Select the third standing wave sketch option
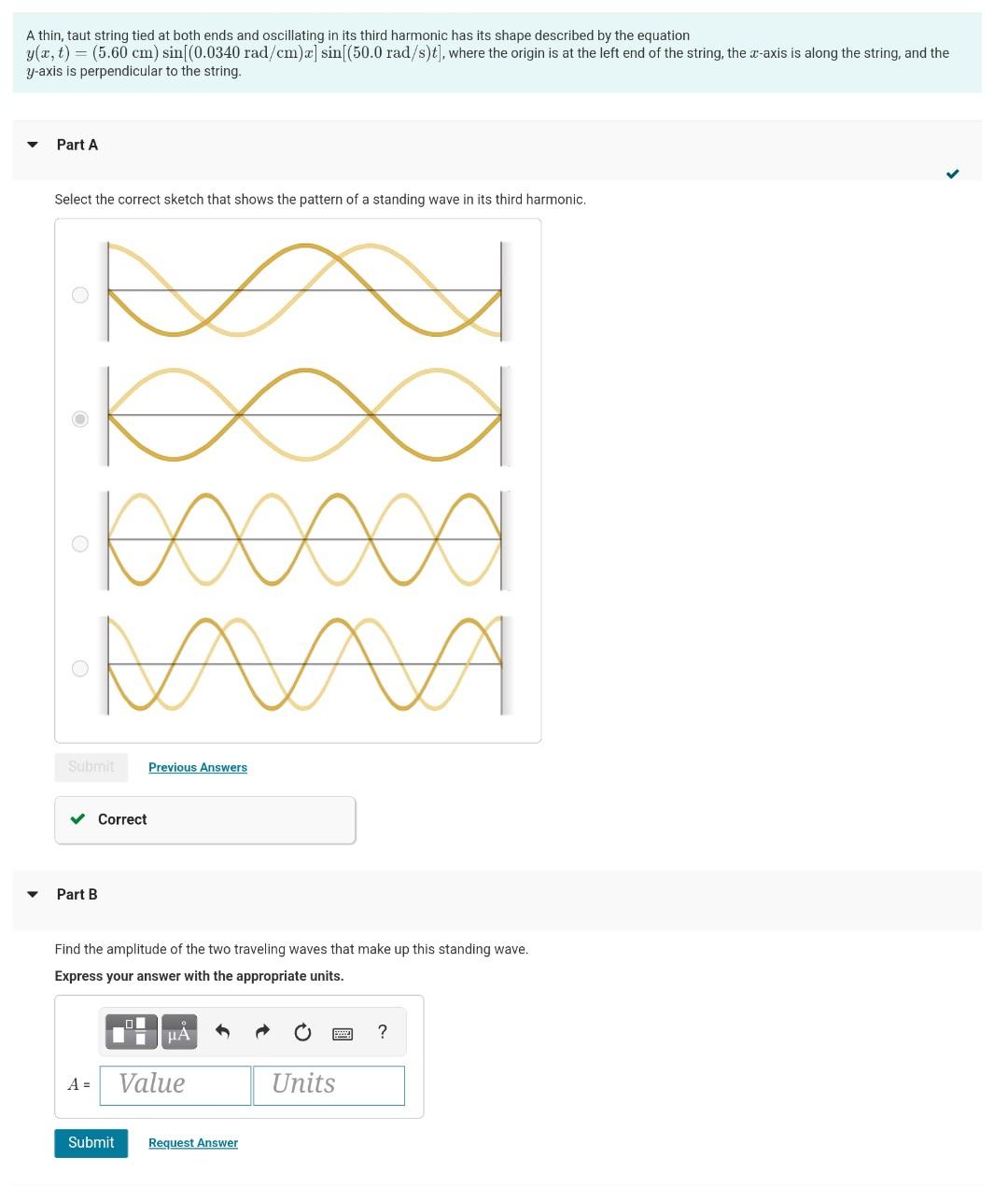 coord(80,543)
